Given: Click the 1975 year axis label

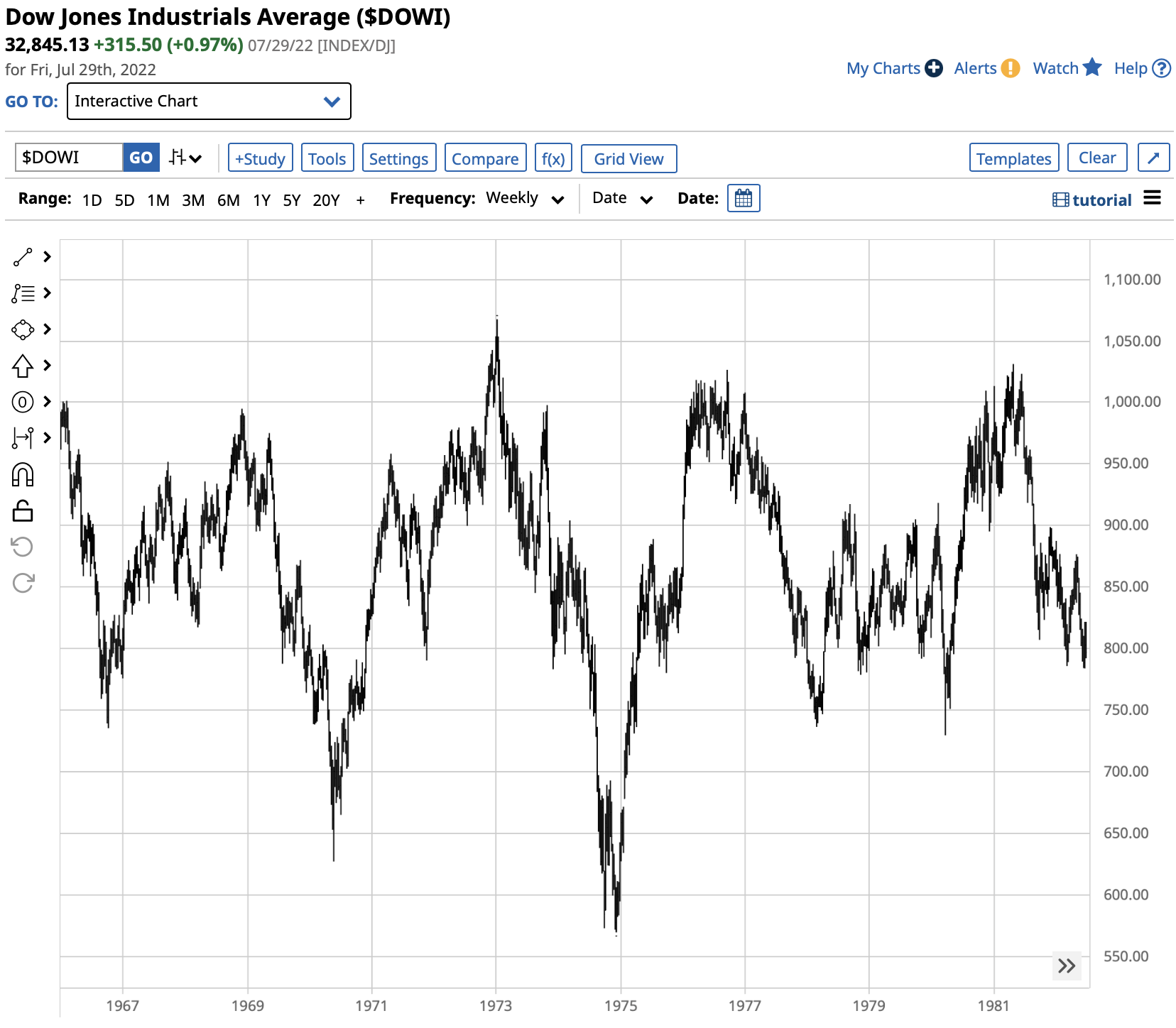Looking at the screenshot, I should click(x=621, y=1006).
